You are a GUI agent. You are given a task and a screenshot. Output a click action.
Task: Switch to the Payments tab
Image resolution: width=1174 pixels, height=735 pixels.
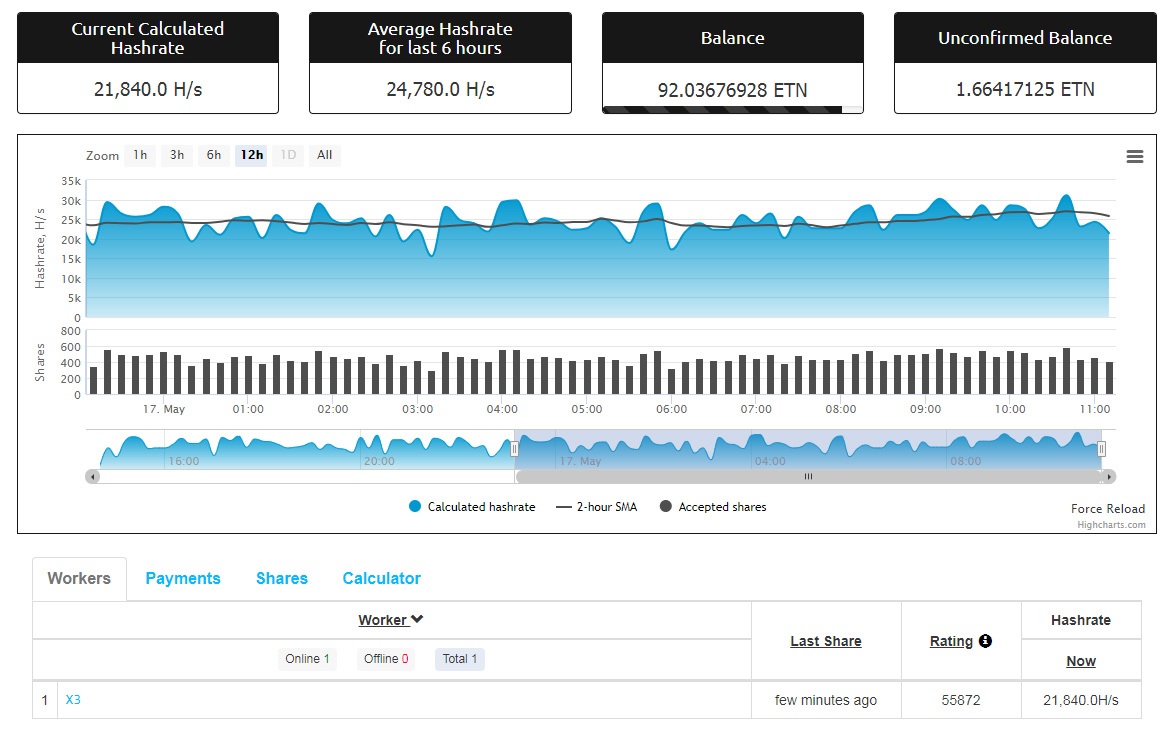tap(183, 579)
